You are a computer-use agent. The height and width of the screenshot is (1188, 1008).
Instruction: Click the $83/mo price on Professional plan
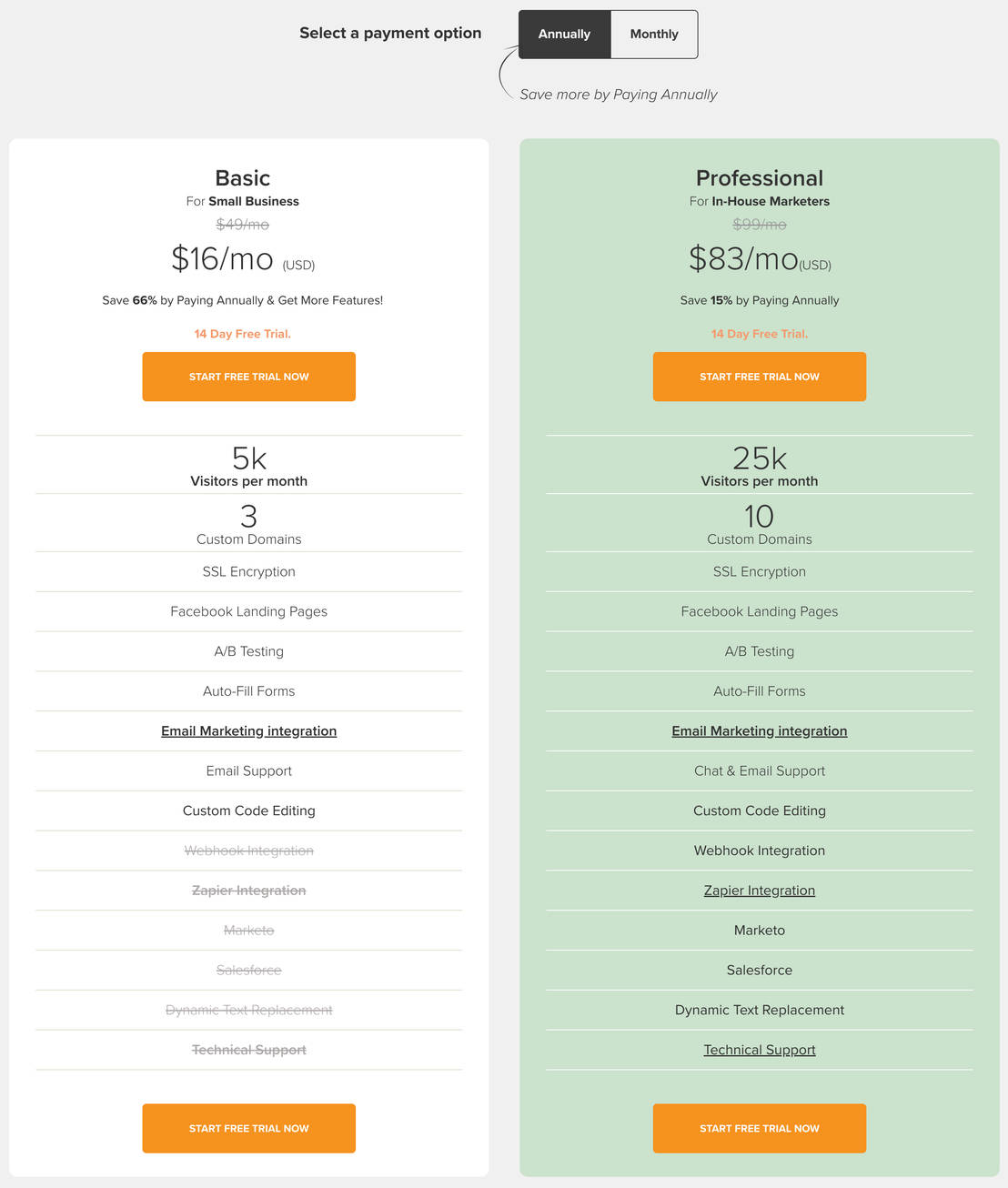(x=743, y=259)
